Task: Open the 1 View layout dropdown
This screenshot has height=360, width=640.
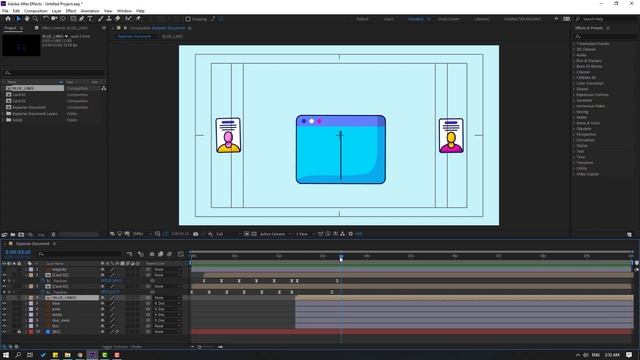Action: (x=304, y=234)
